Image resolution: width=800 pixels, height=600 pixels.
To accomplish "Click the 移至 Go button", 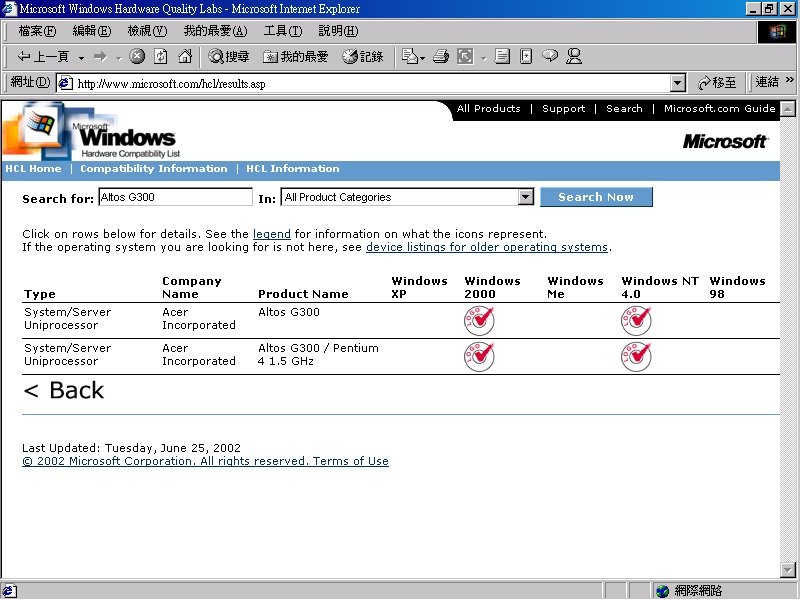I will (x=717, y=83).
